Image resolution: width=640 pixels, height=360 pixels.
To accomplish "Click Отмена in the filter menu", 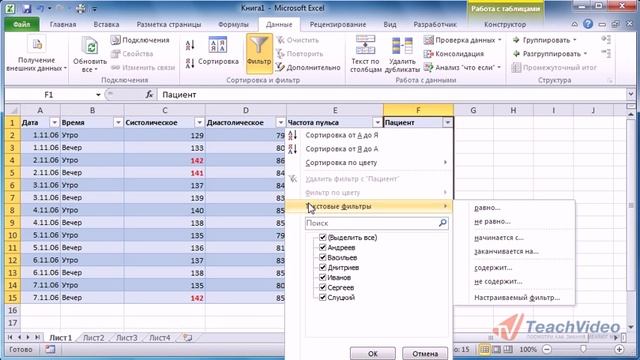I will 425,353.
